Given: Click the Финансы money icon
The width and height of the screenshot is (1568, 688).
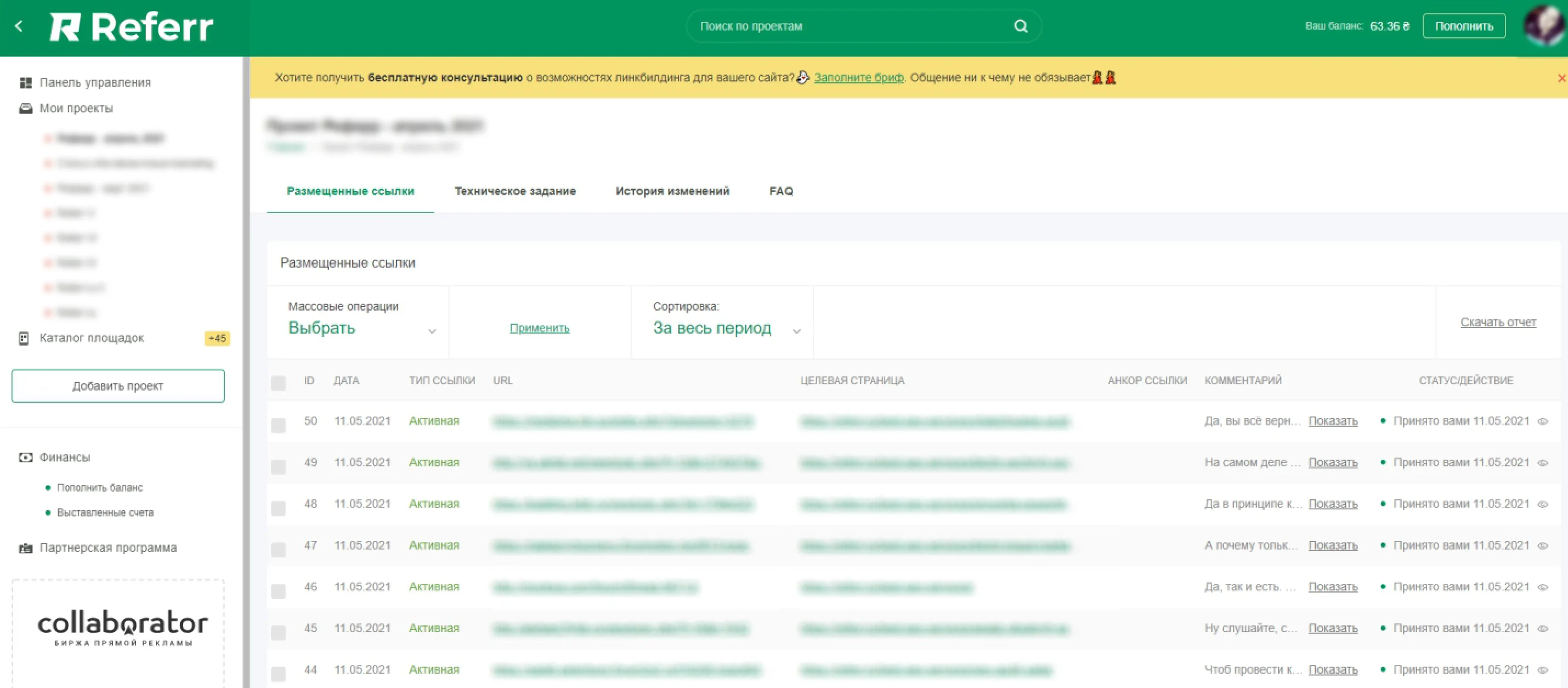Looking at the screenshot, I should (x=25, y=457).
